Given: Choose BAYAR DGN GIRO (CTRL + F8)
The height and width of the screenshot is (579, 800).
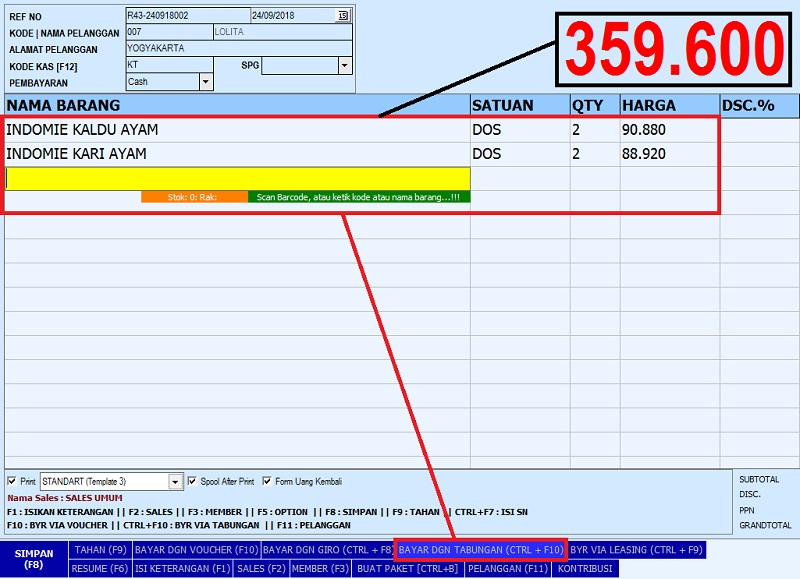Looking at the screenshot, I should coord(328,550).
